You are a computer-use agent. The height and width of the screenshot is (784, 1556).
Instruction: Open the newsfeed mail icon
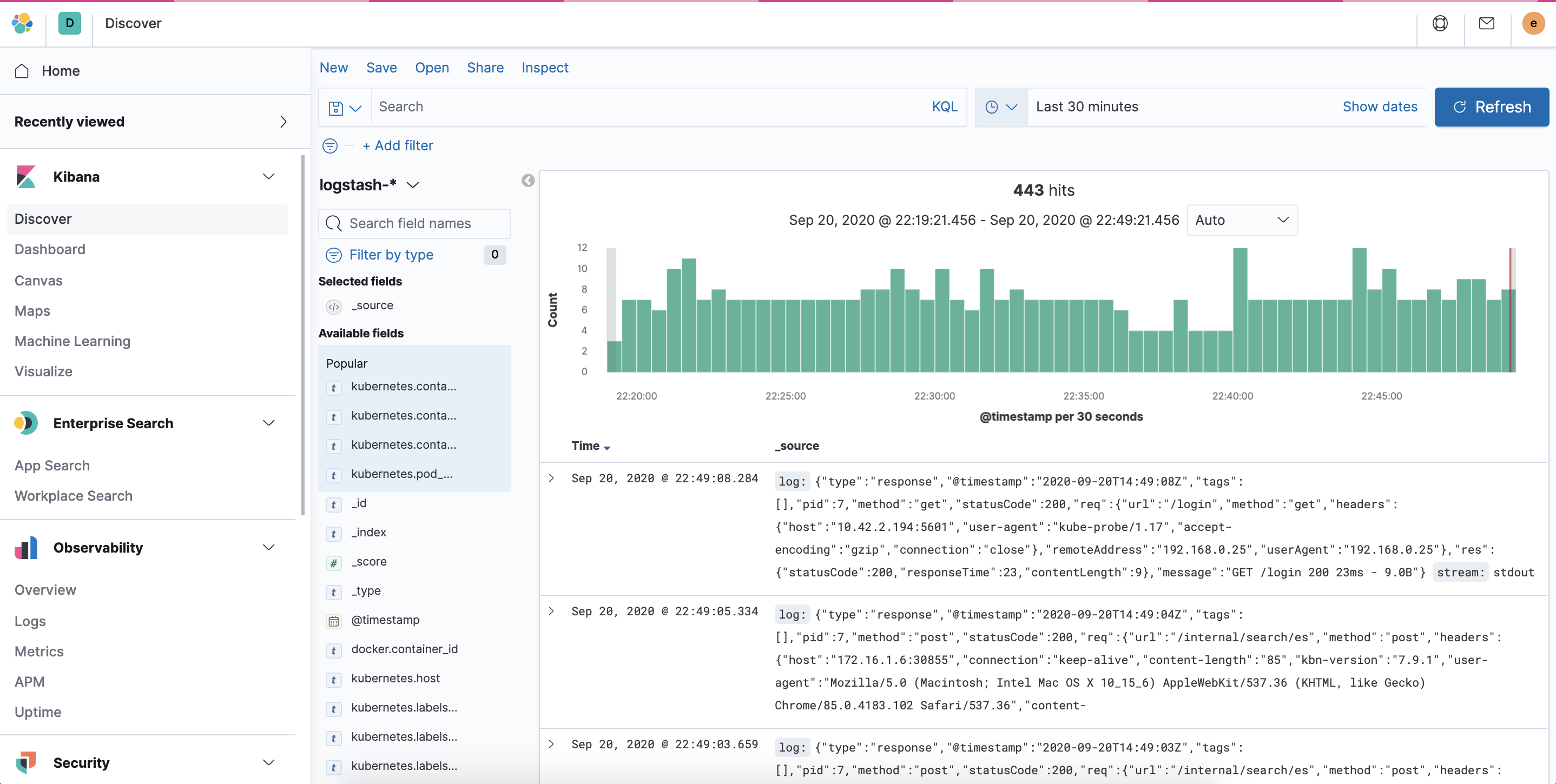point(1486,23)
